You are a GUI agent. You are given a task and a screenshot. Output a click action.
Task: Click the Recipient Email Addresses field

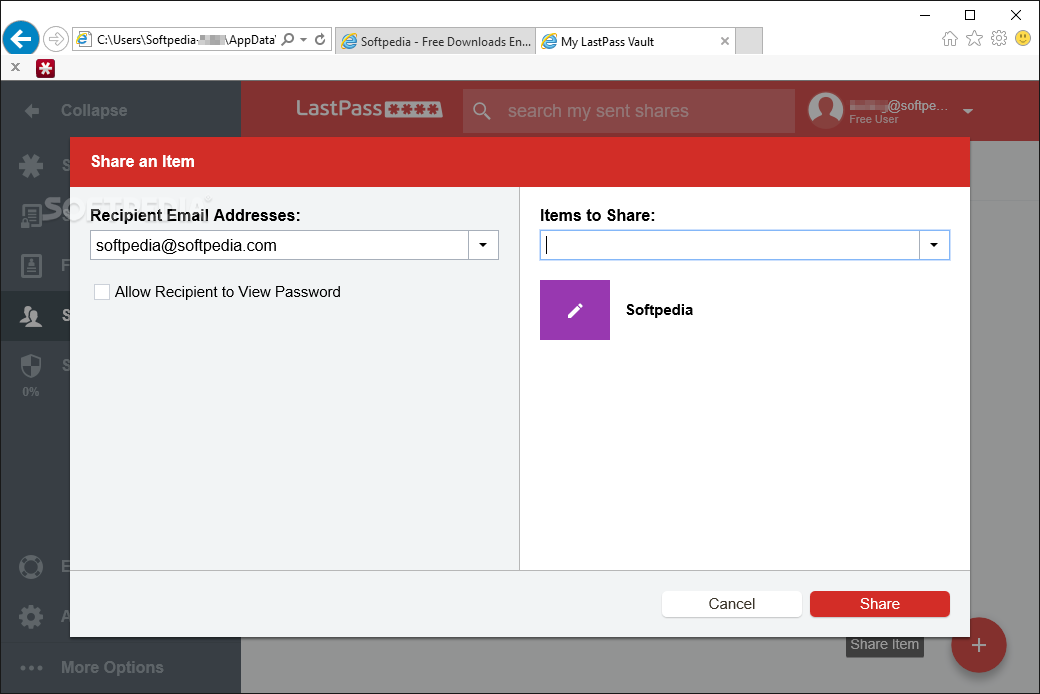[x=279, y=245]
